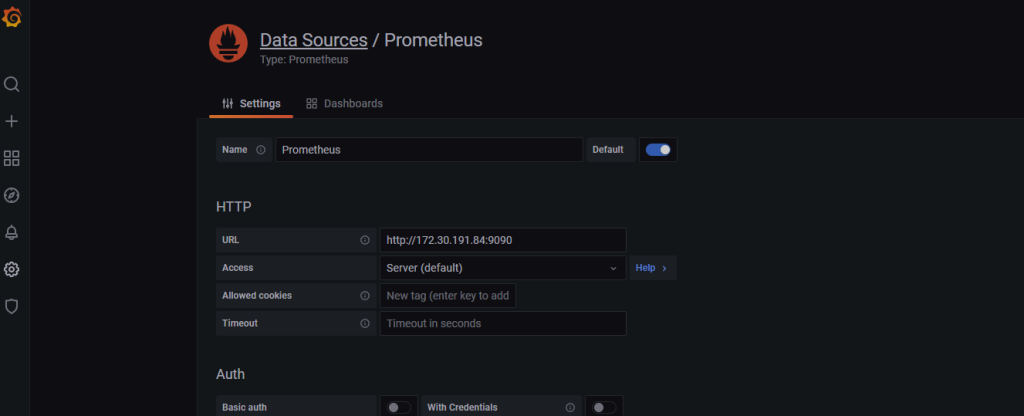Open the Explore compass icon
1024x416 pixels.
pyautogui.click(x=12, y=195)
